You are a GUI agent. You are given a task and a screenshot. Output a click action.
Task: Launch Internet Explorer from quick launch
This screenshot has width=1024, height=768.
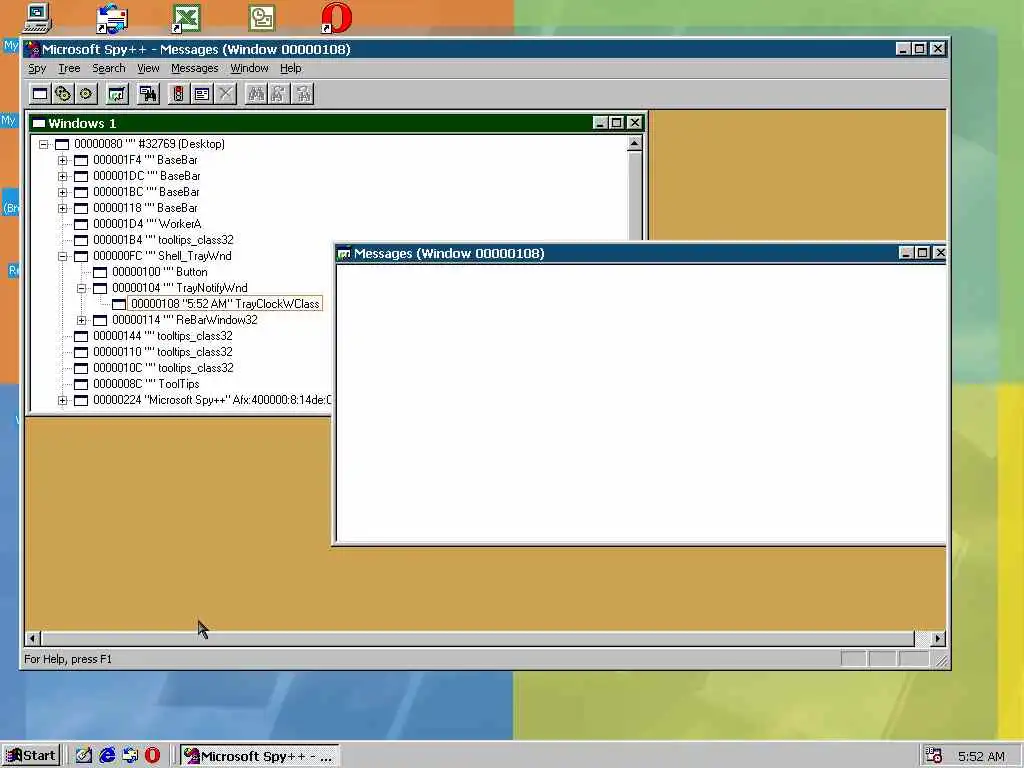coord(107,756)
